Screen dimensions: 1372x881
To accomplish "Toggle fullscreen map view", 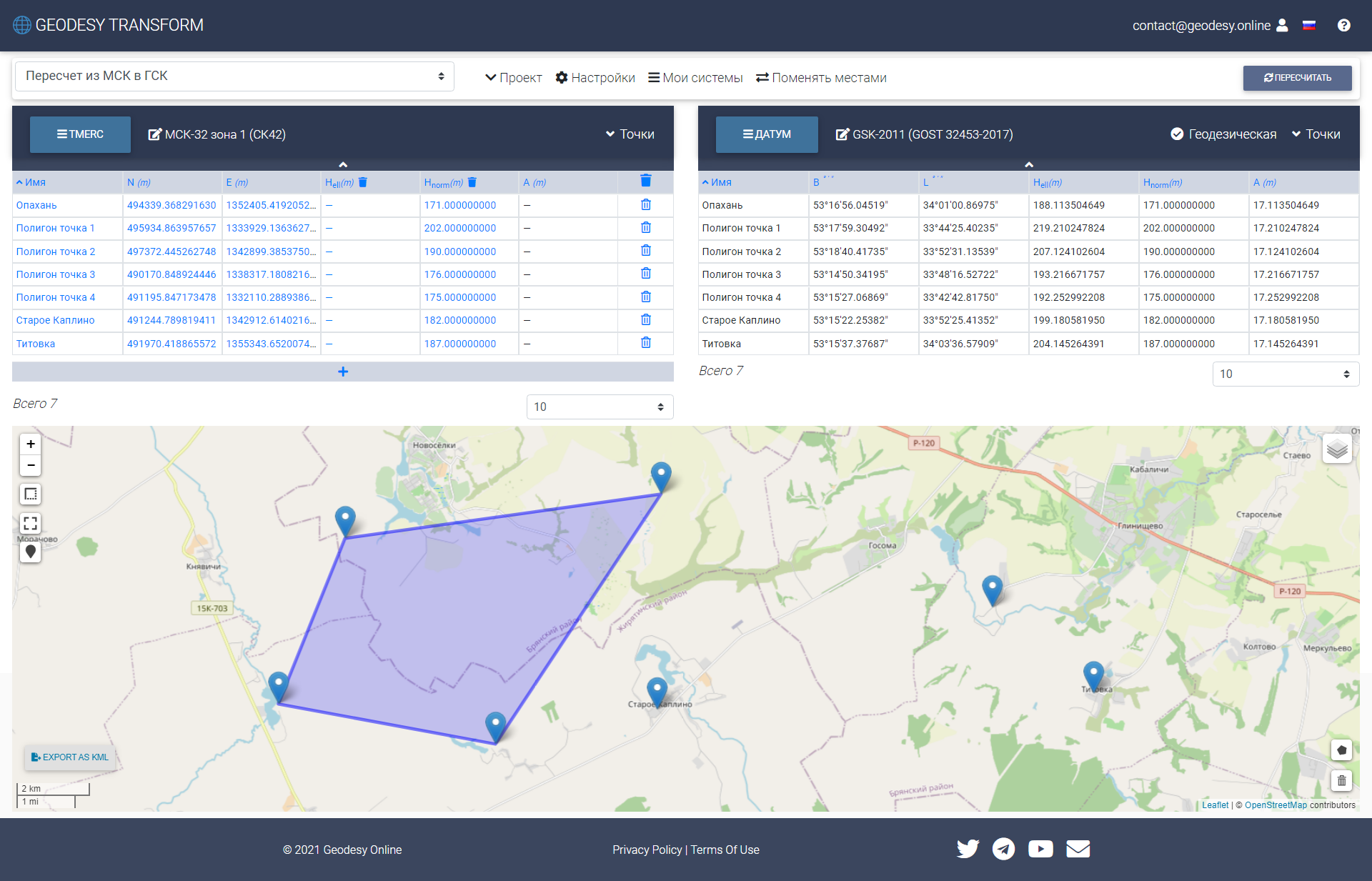I will coord(31,523).
